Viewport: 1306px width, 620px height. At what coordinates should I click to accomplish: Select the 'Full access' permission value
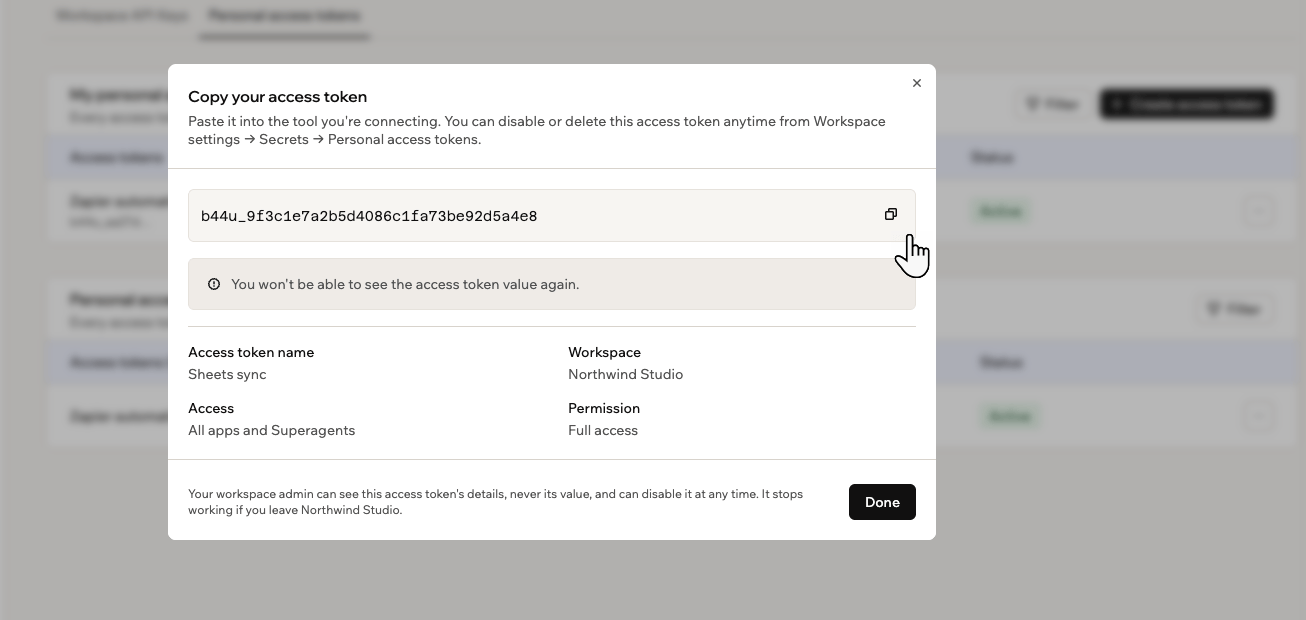point(603,430)
